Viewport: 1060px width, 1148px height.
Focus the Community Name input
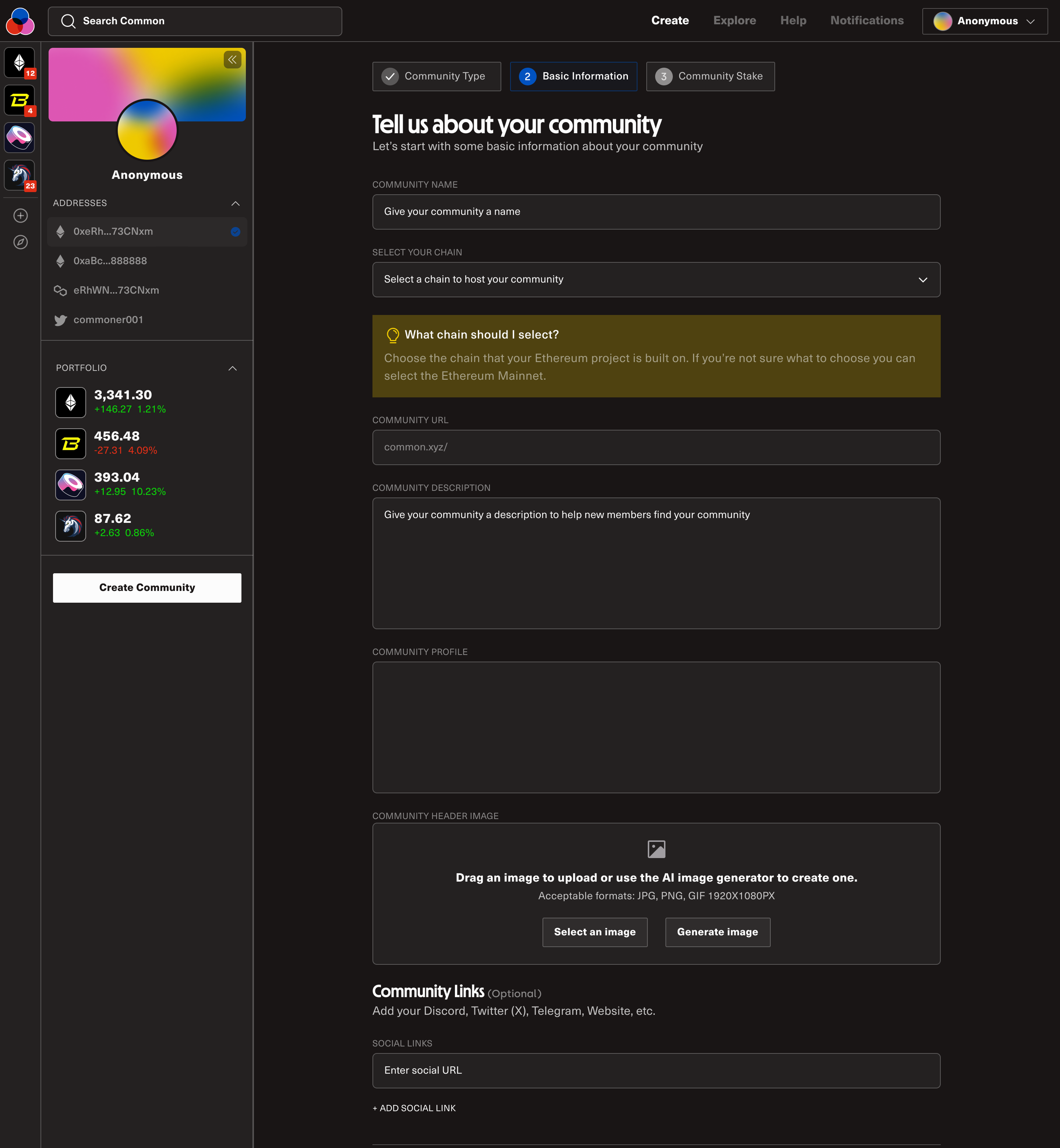tap(656, 212)
